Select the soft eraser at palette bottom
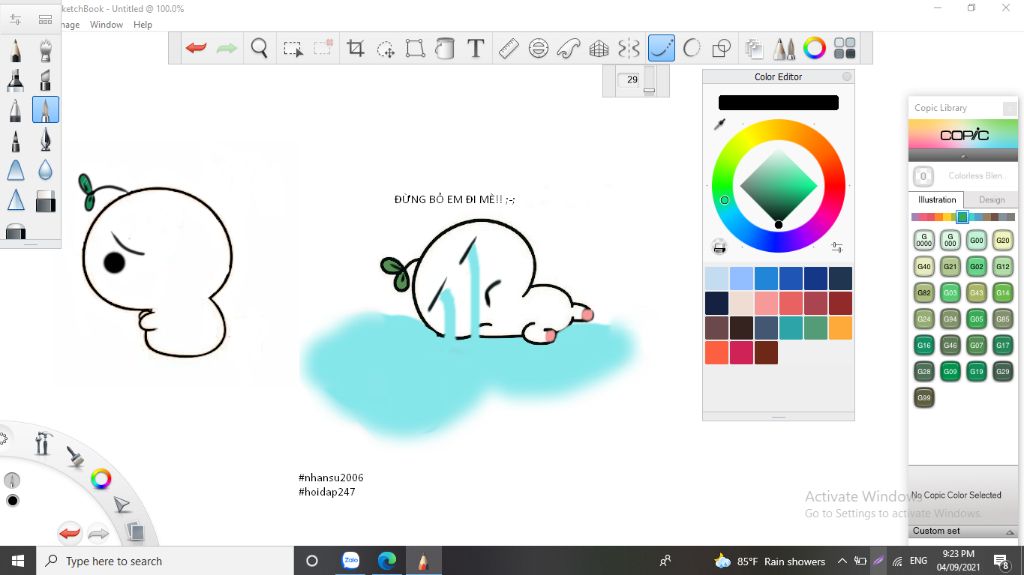The image size is (1024, 575). point(16,231)
